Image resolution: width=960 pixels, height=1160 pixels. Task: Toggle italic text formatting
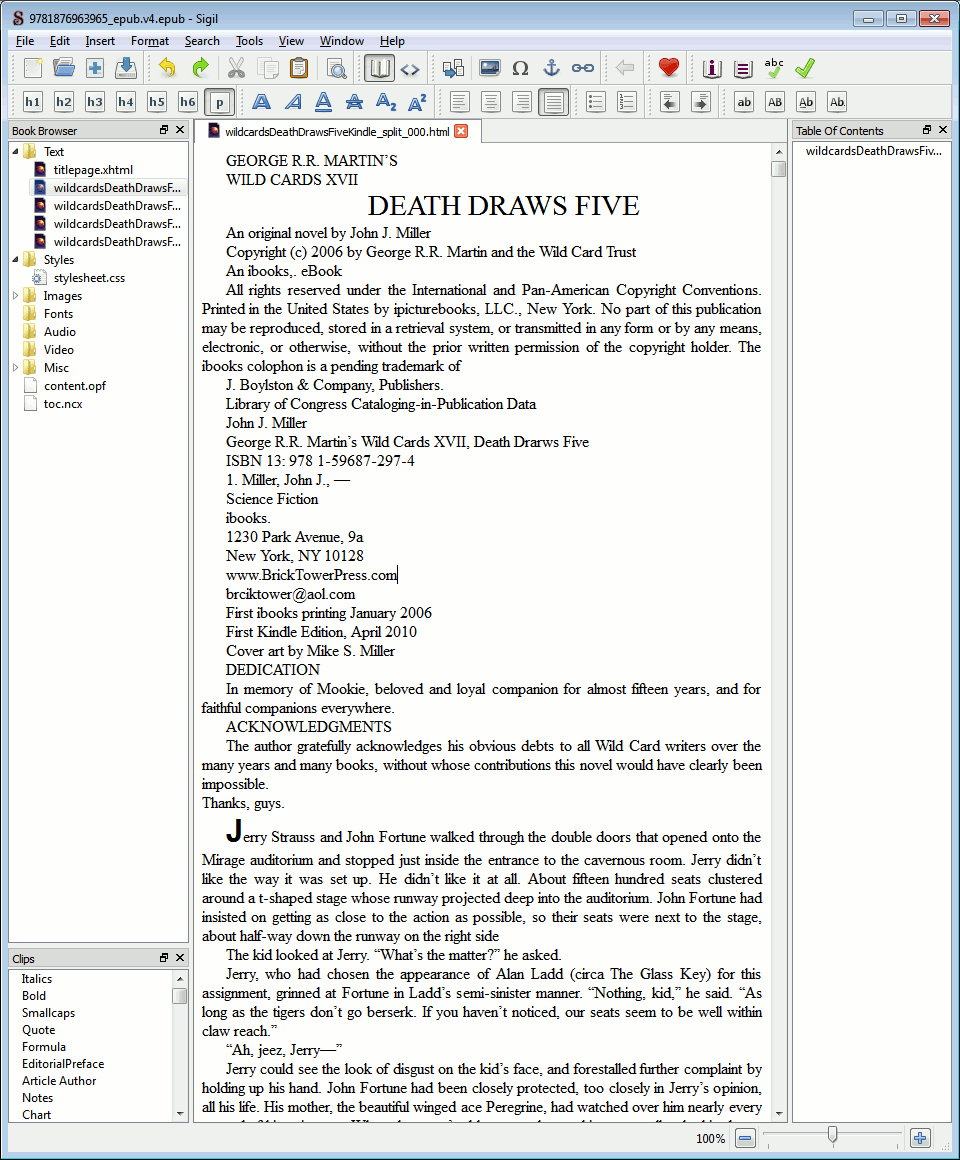[x=292, y=102]
